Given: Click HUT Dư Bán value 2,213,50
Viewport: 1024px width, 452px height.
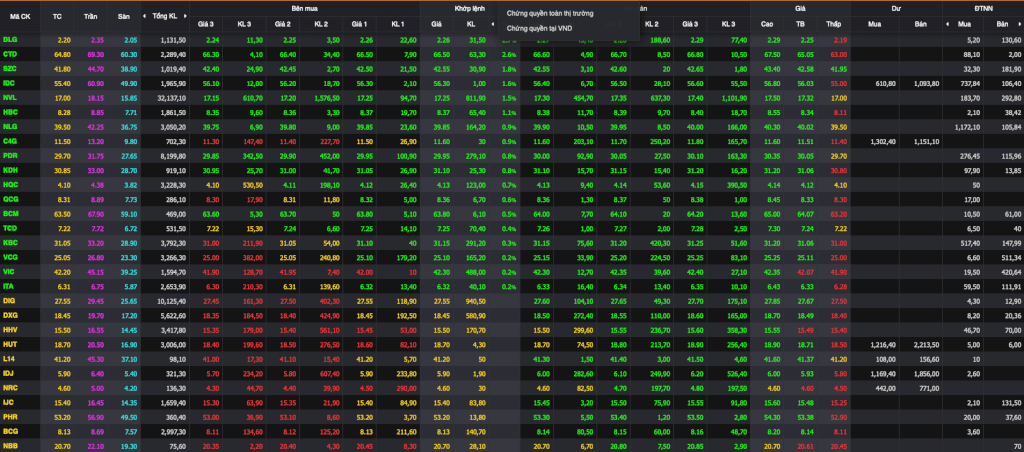Looking at the screenshot, I should click(x=927, y=343).
